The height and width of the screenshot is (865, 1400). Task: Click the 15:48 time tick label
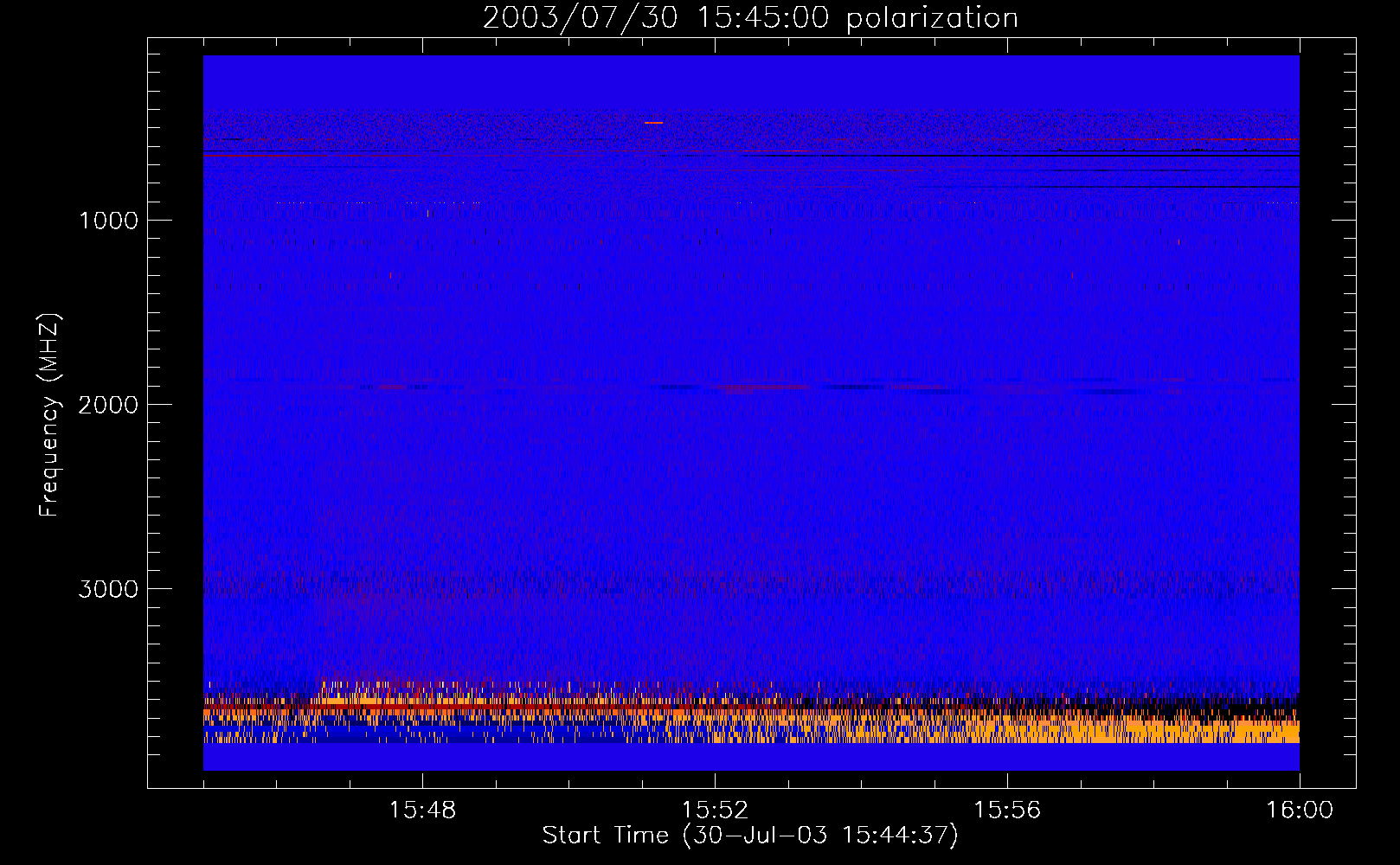pos(422,811)
